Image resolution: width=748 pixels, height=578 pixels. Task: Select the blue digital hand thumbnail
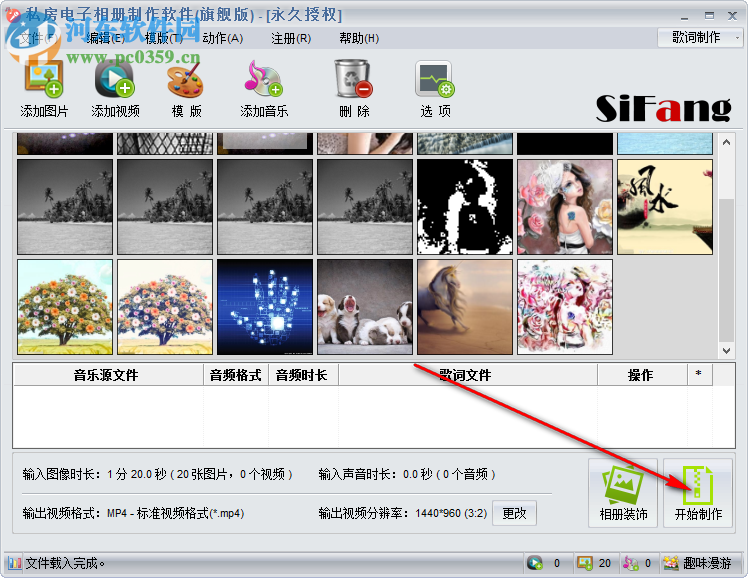coord(265,307)
